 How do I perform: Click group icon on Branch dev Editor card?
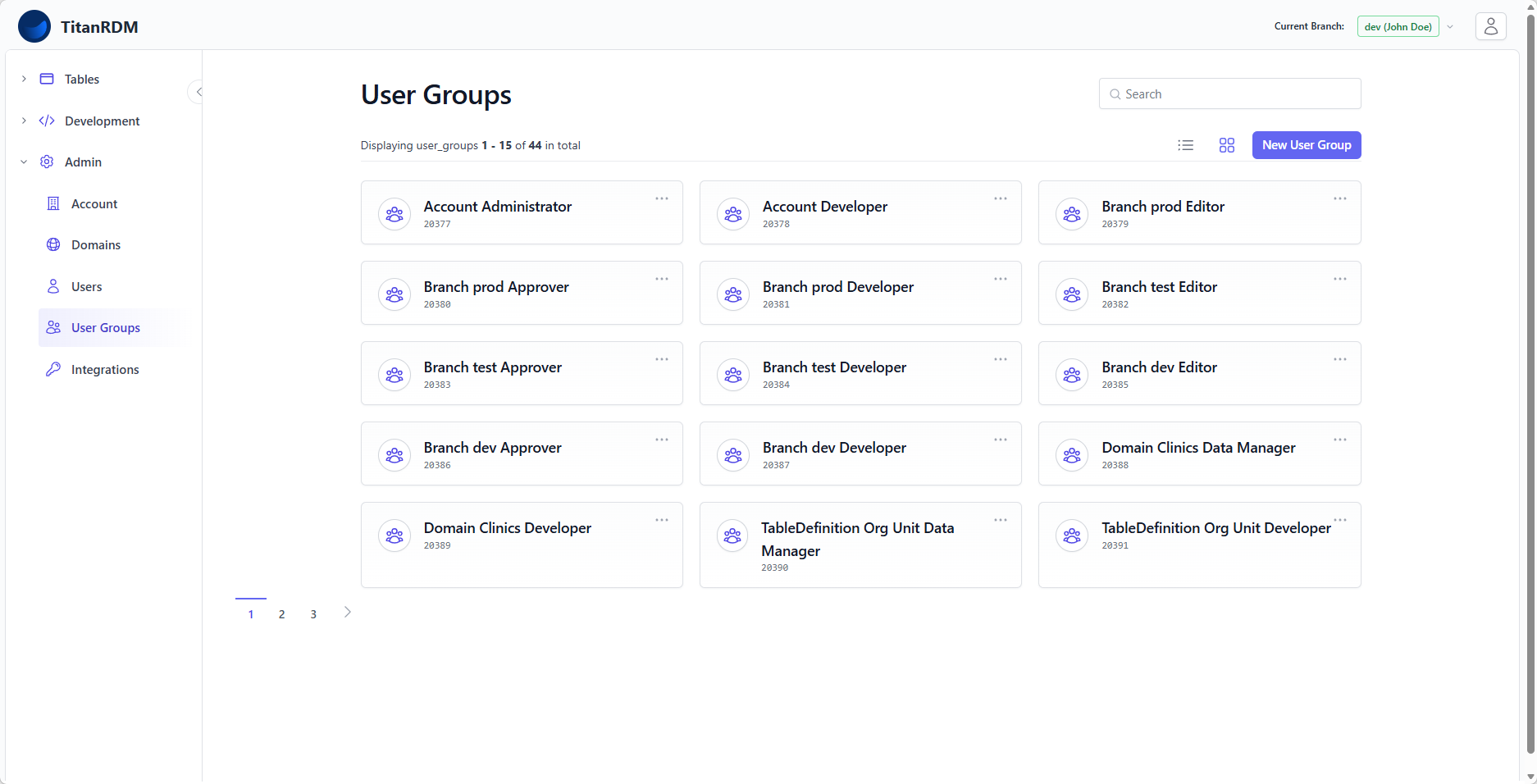click(1072, 375)
